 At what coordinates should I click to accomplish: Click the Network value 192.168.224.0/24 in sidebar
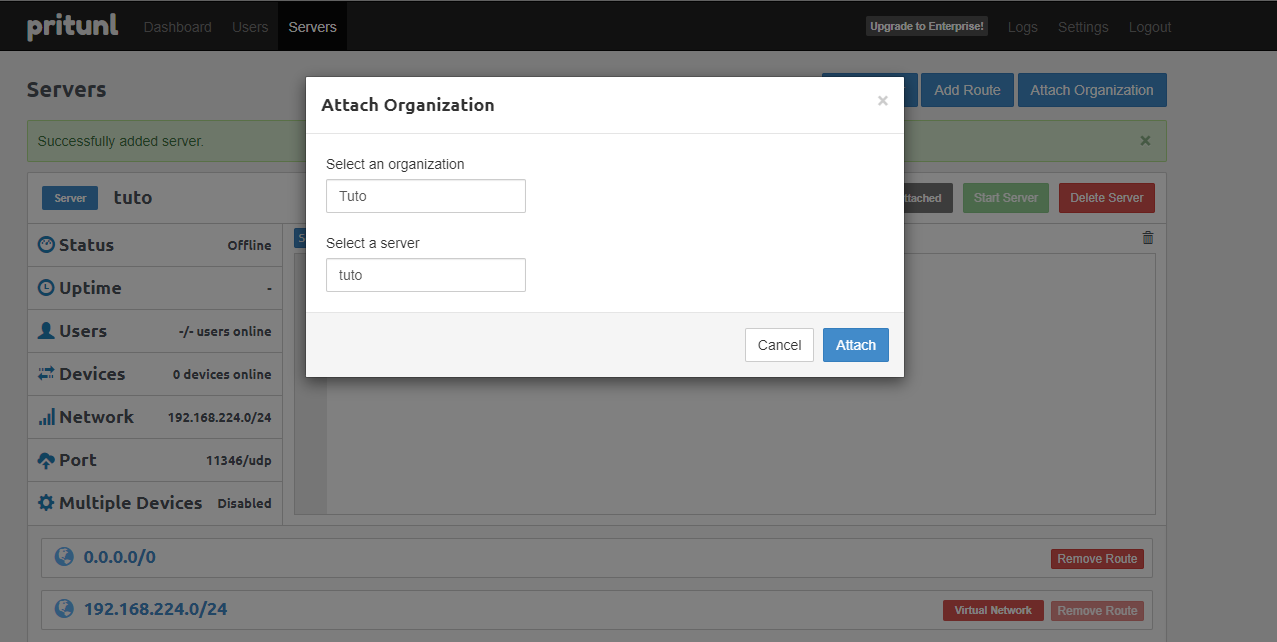point(219,417)
